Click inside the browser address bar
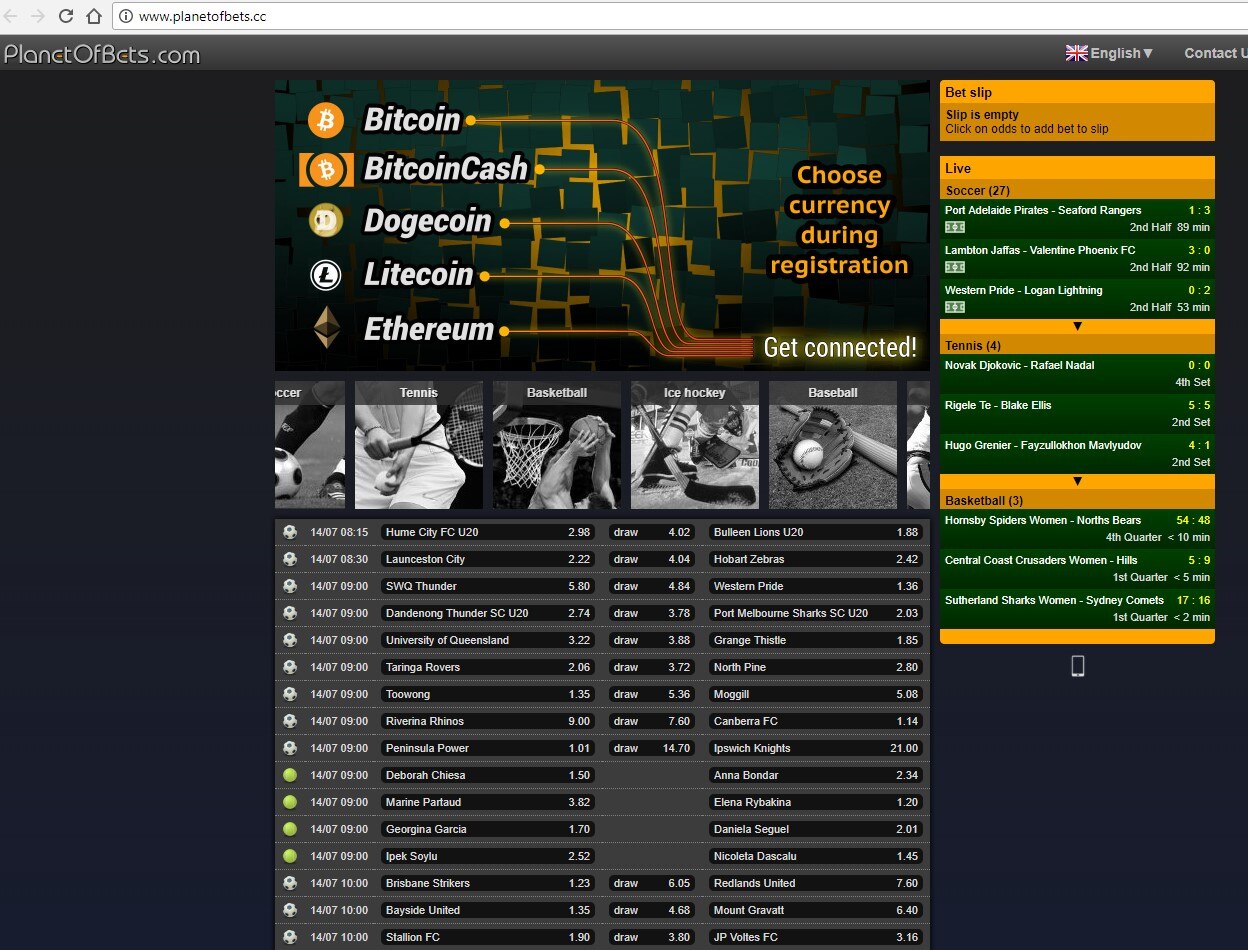Viewport: 1248px width, 950px height. coord(300,16)
